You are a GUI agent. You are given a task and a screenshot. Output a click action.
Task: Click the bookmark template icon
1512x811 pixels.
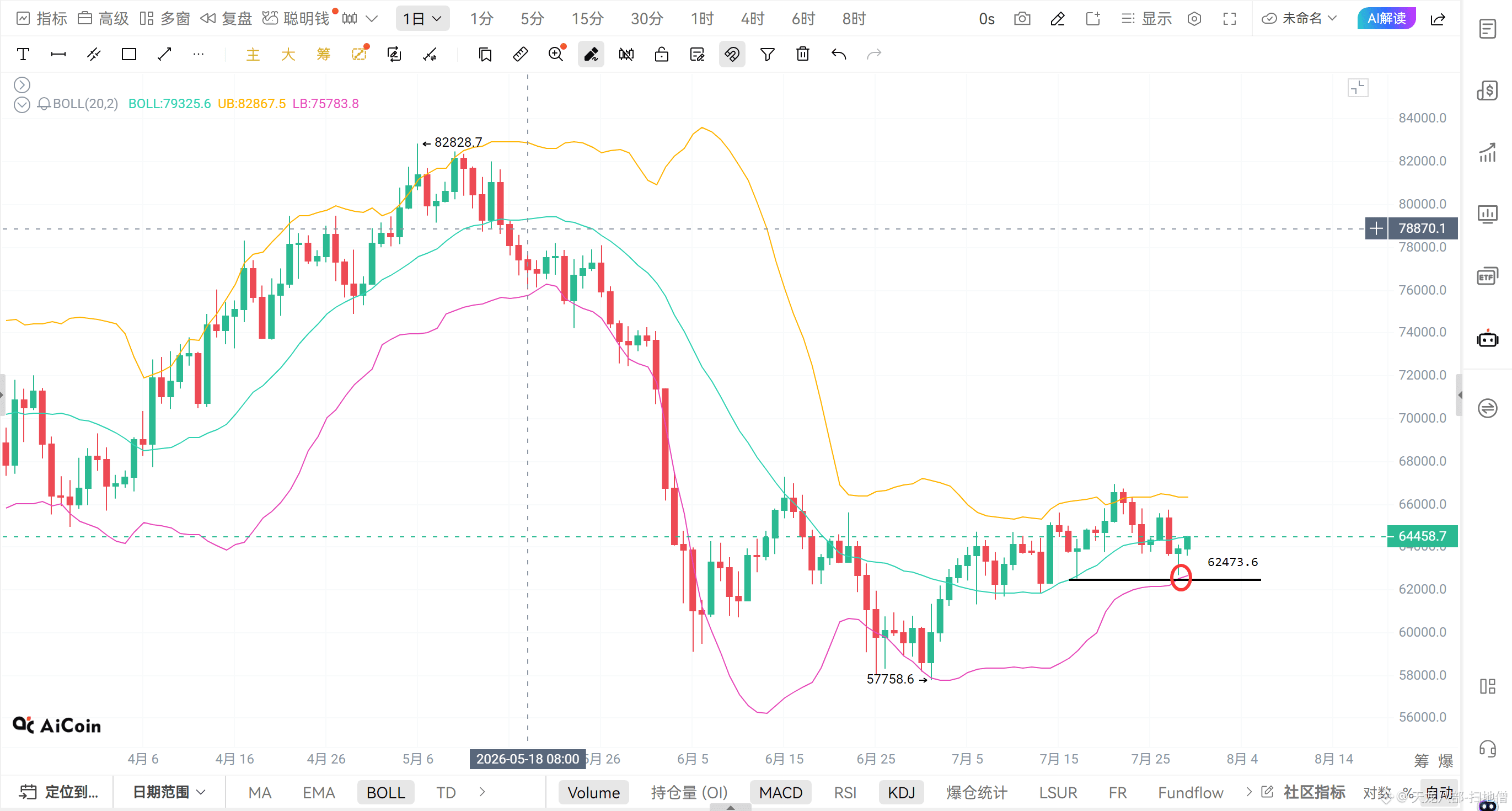485,55
